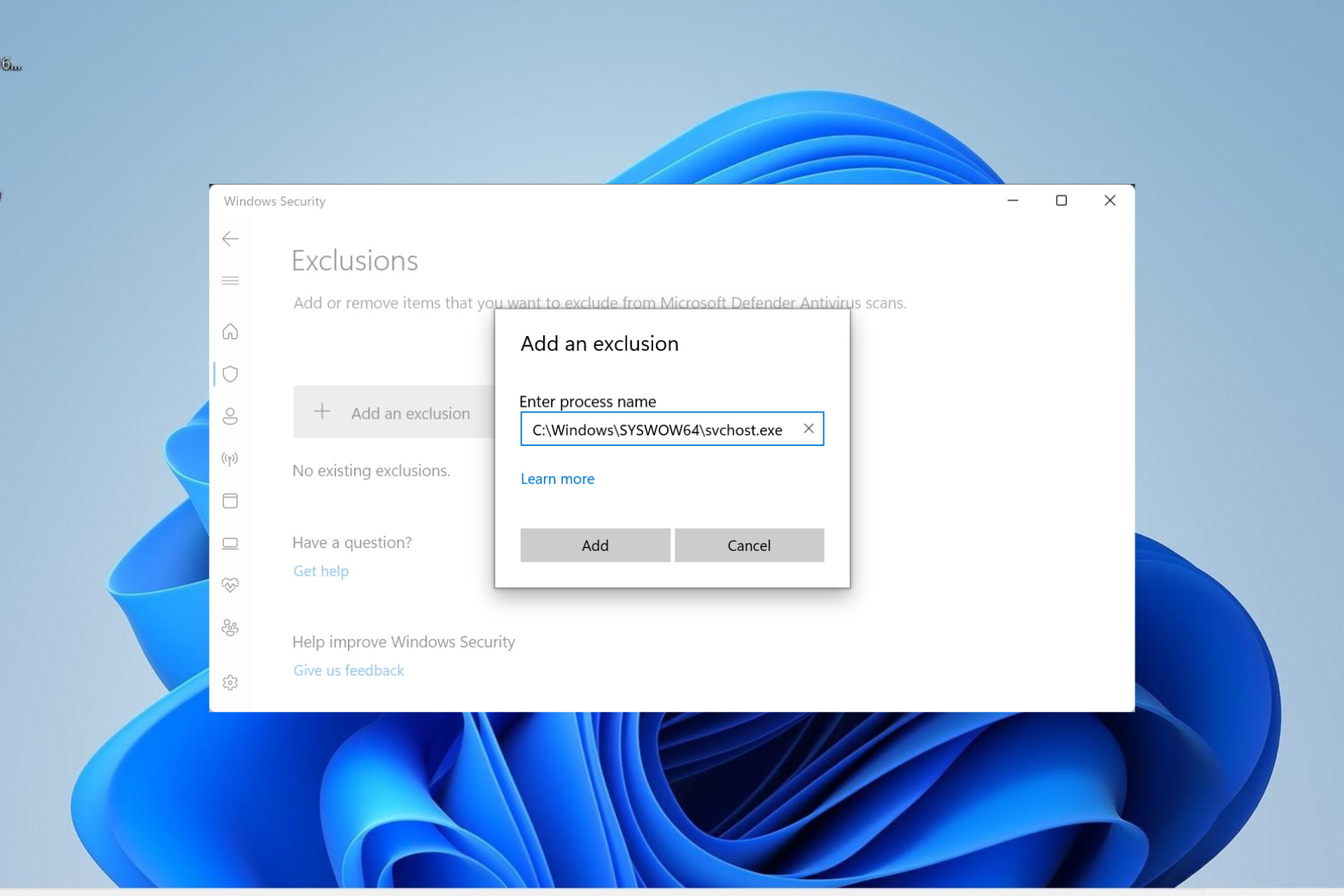The width and height of the screenshot is (1344, 896).
Task: Open Firewall & network protection icon
Action: pos(230,459)
